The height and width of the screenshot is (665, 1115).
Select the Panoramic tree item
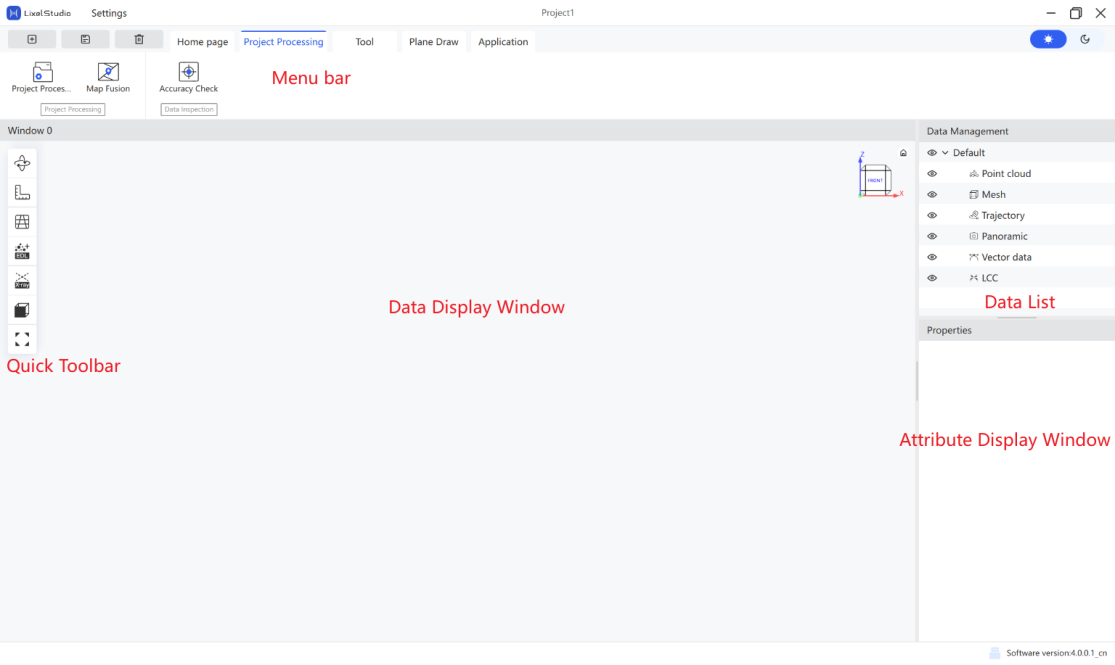point(1004,236)
